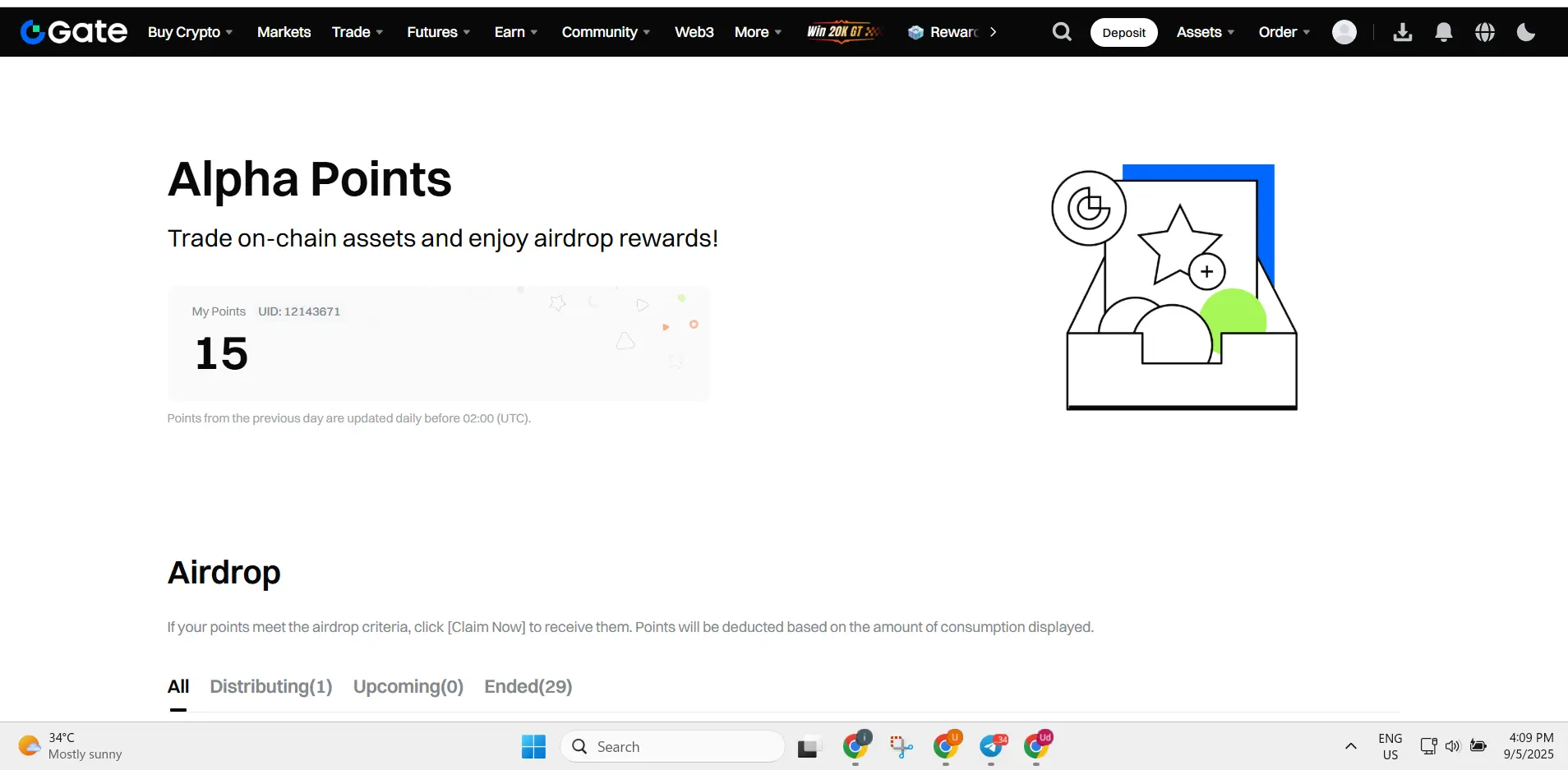Open Task View on the taskbar
The height and width of the screenshot is (770, 1568).
pos(809,747)
